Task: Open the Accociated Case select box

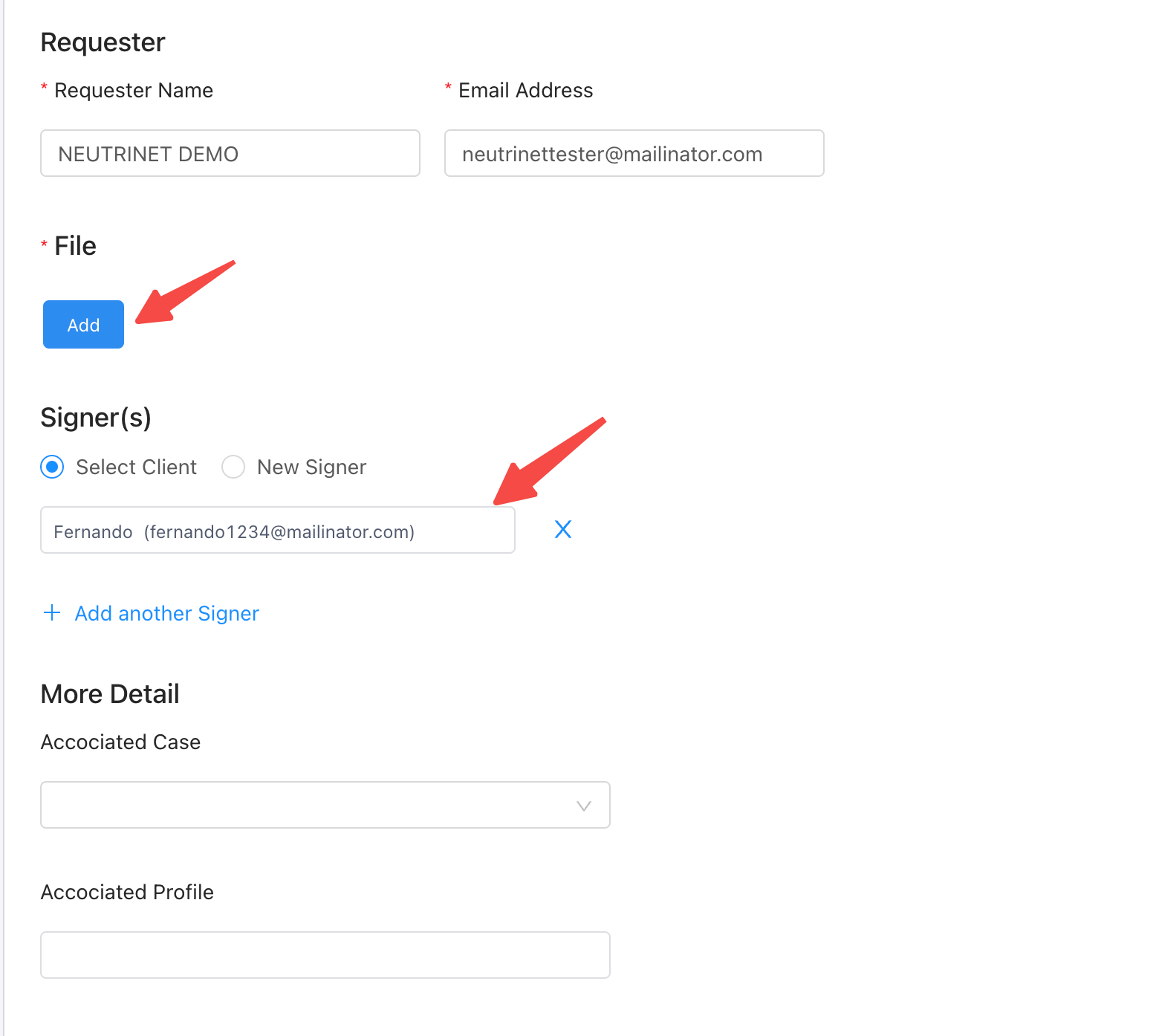Action: (x=312, y=805)
